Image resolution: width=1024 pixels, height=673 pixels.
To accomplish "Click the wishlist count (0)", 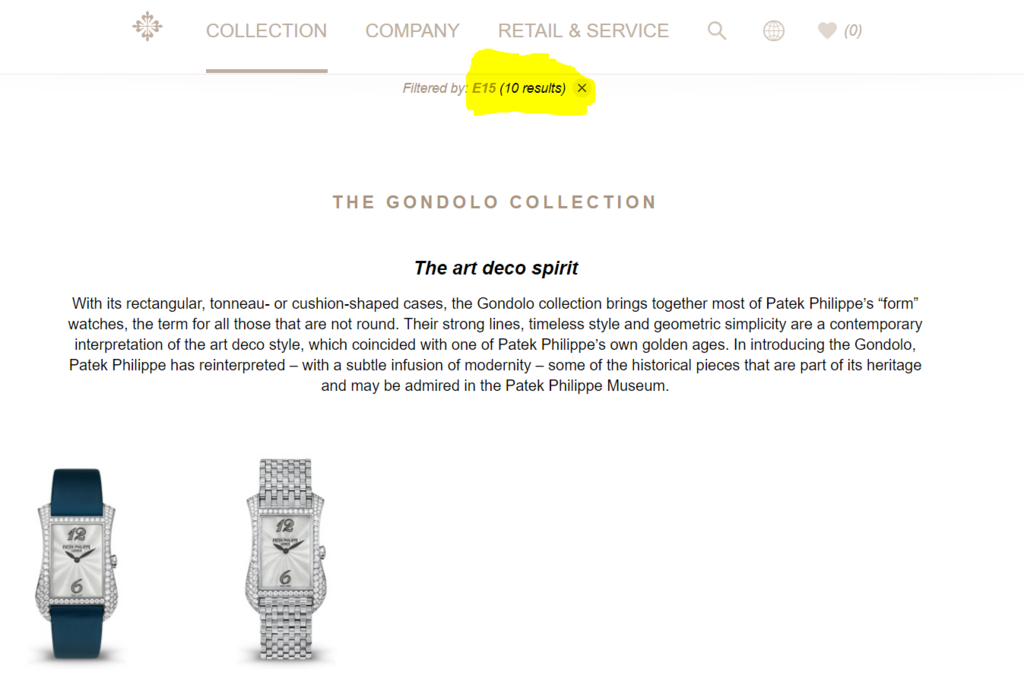I will [853, 31].
